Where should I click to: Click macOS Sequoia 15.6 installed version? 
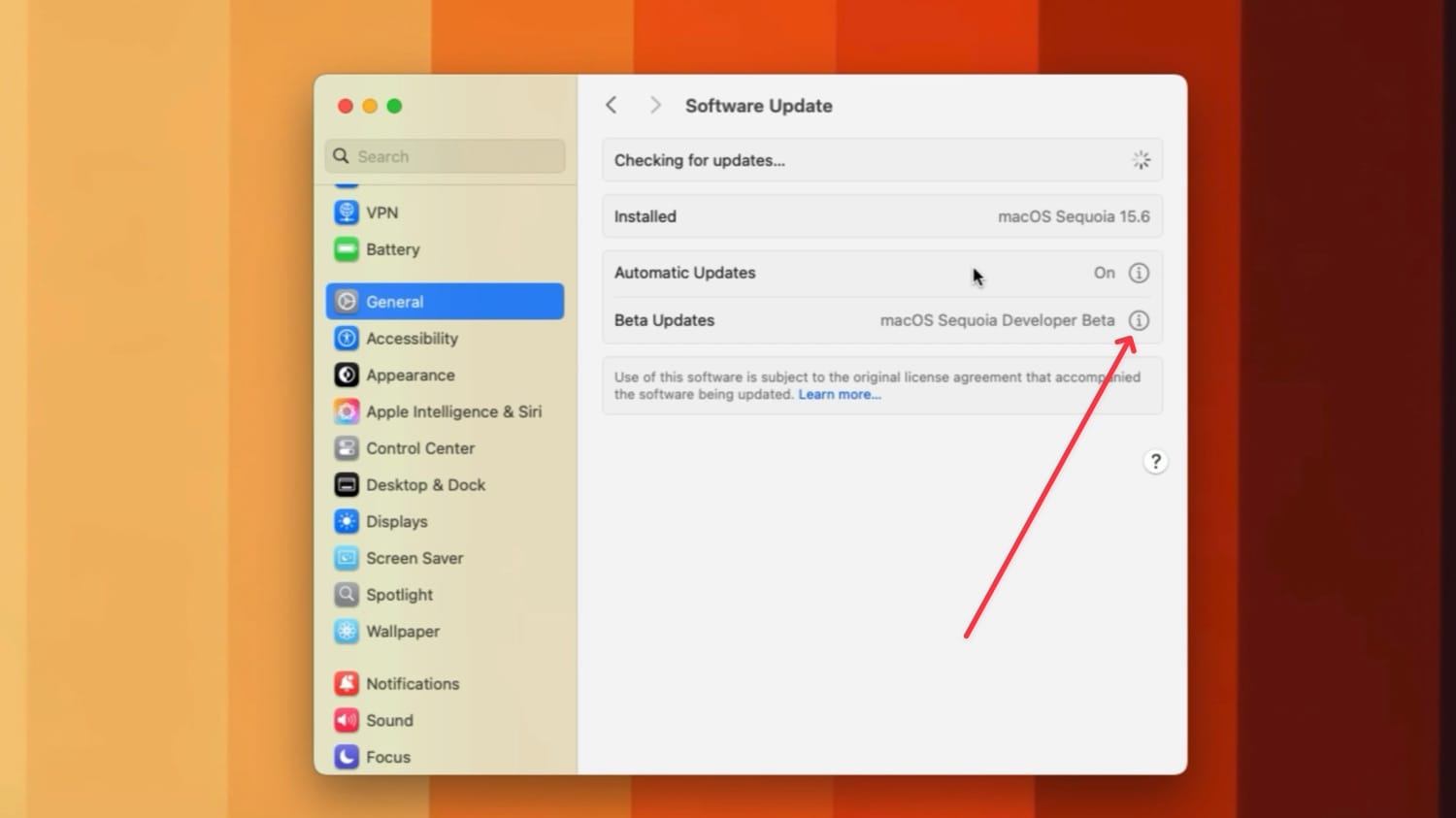tap(1074, 216)
